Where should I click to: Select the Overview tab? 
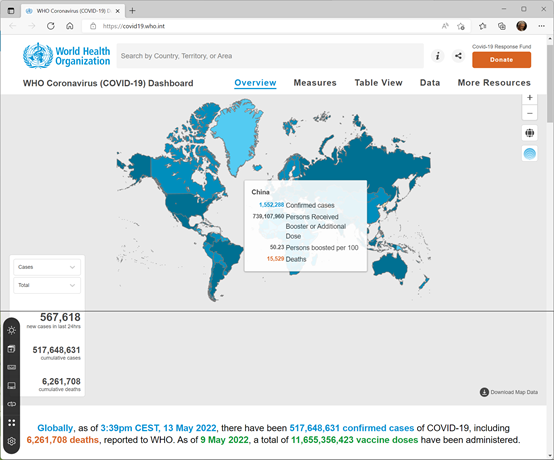tap(255, 83)
